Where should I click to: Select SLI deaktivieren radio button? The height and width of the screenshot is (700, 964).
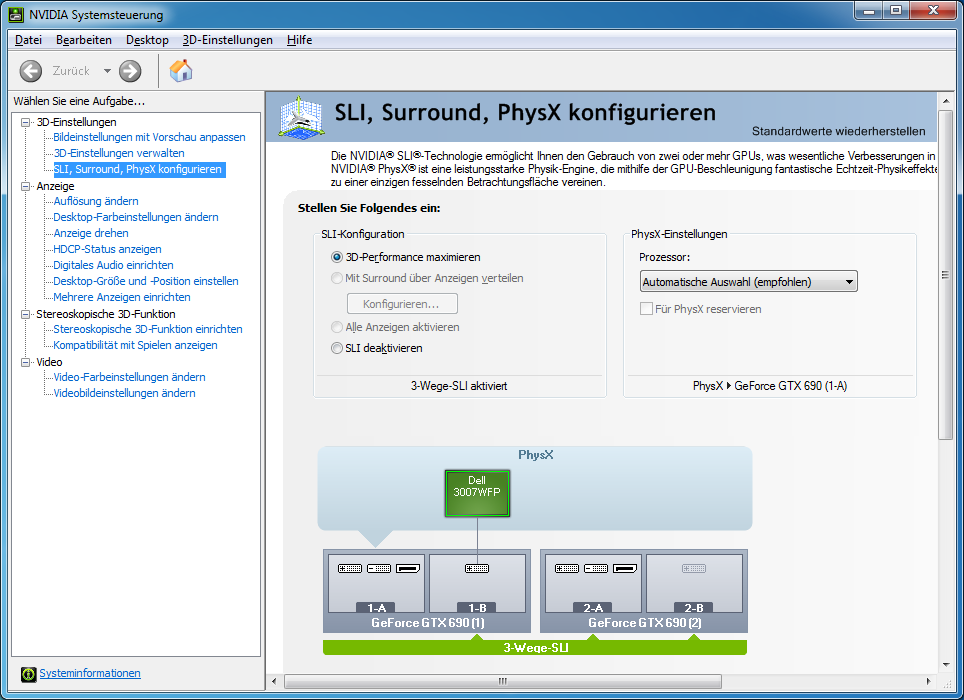(337, 348)
